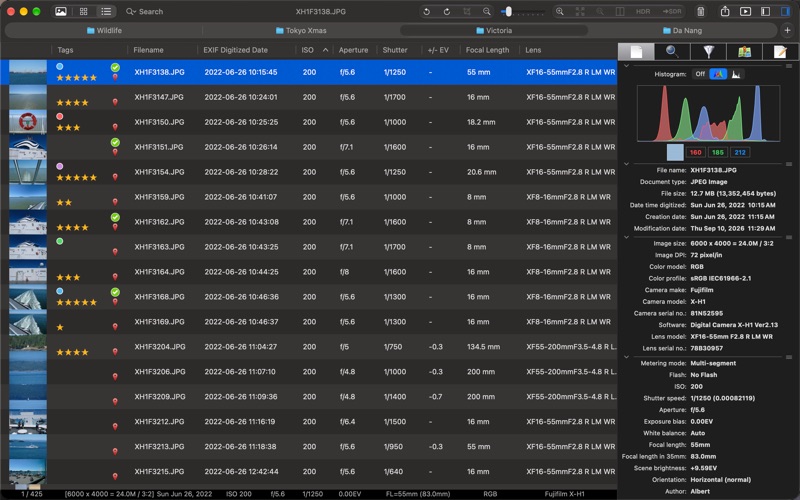Switch to thumbnail grid view

tap(84, 11)
